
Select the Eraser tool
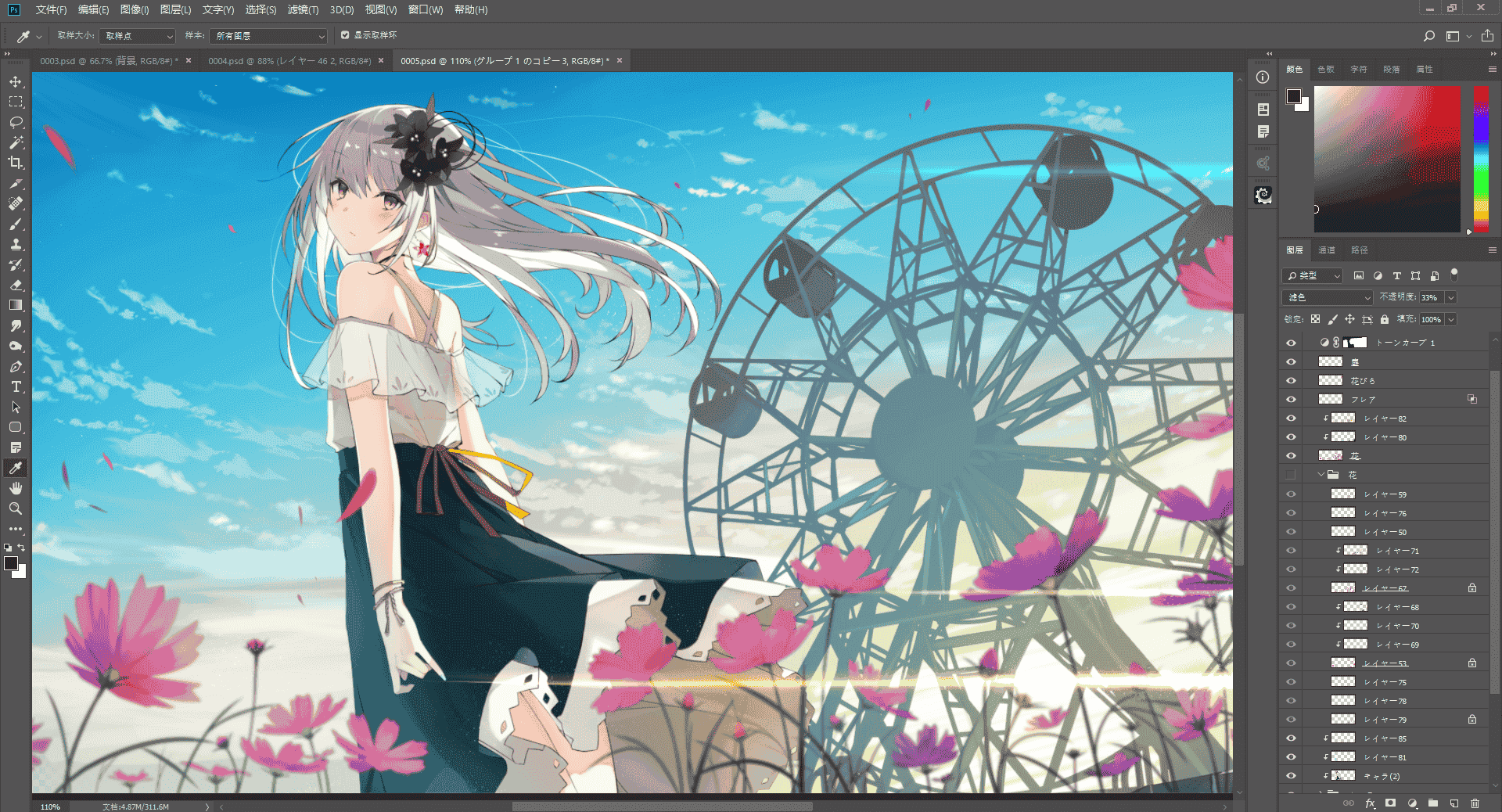16,286
